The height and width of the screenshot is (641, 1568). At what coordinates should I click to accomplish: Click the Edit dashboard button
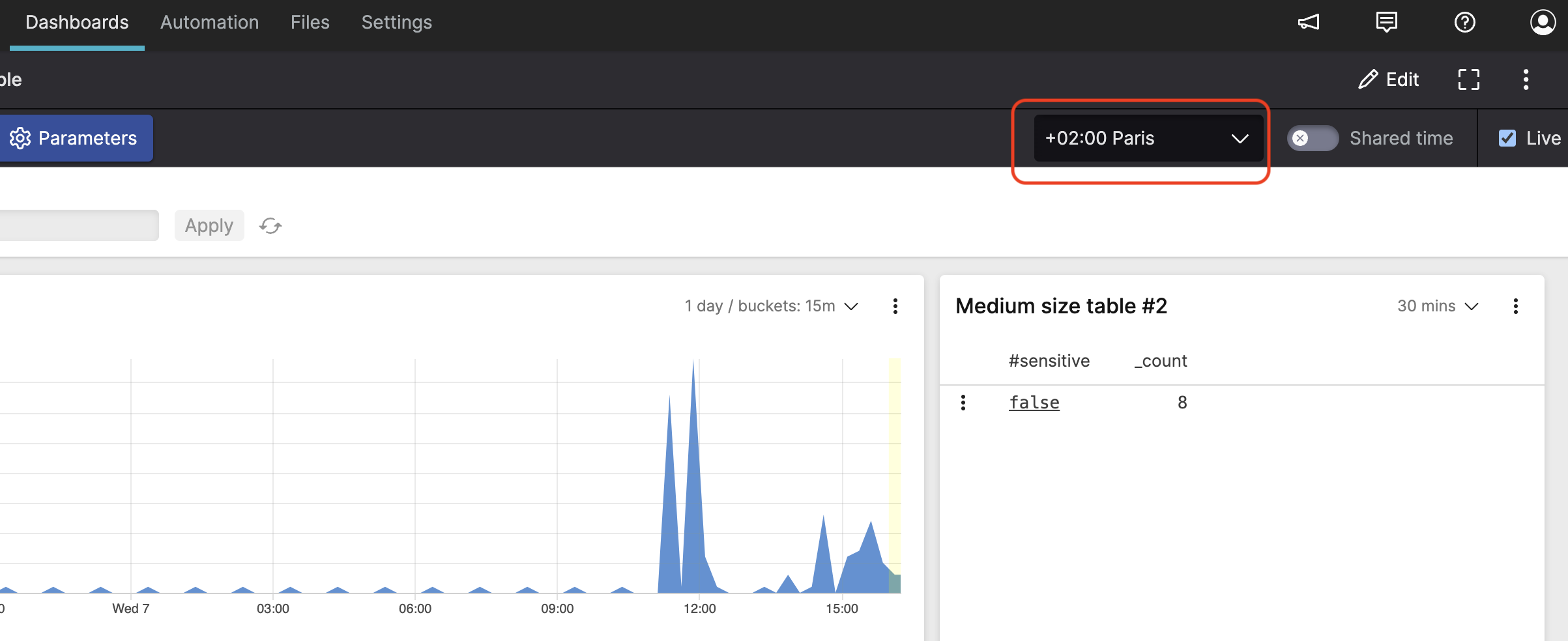click(x=1389, y=79)
